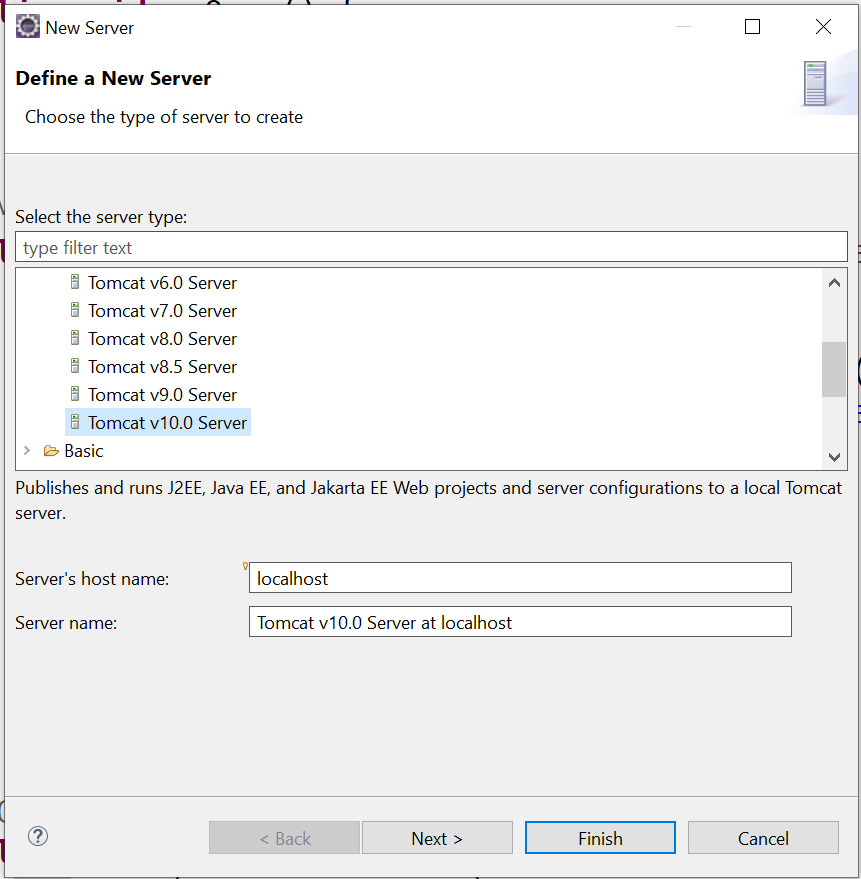Open the dialog help question mark icon
This screenshot has width=861, height=879.
(38, 836)
